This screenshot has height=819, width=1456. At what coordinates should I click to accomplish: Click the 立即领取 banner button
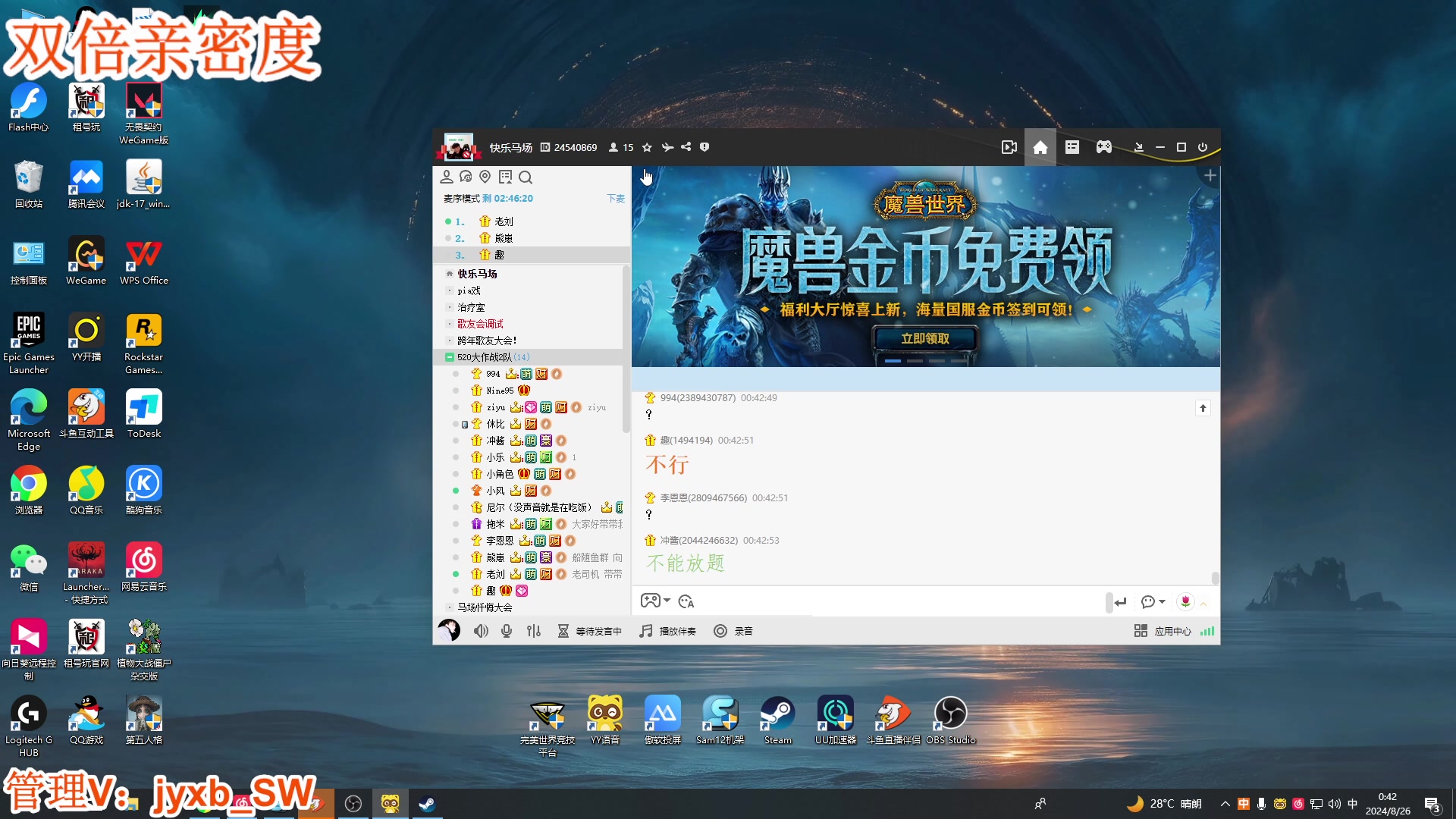(x=924, y=338)
